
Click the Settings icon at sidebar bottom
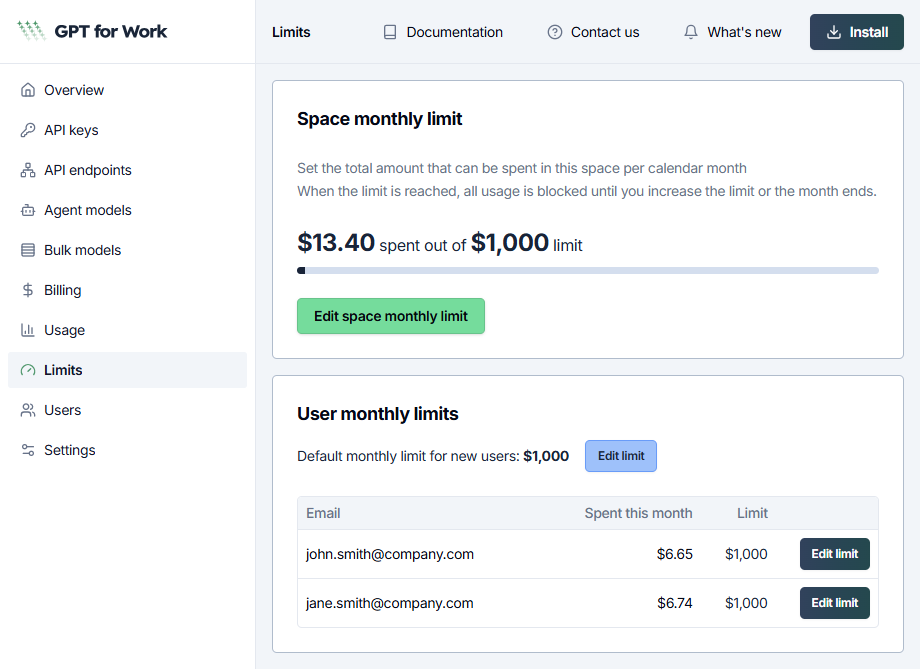(x=27, y=450)
